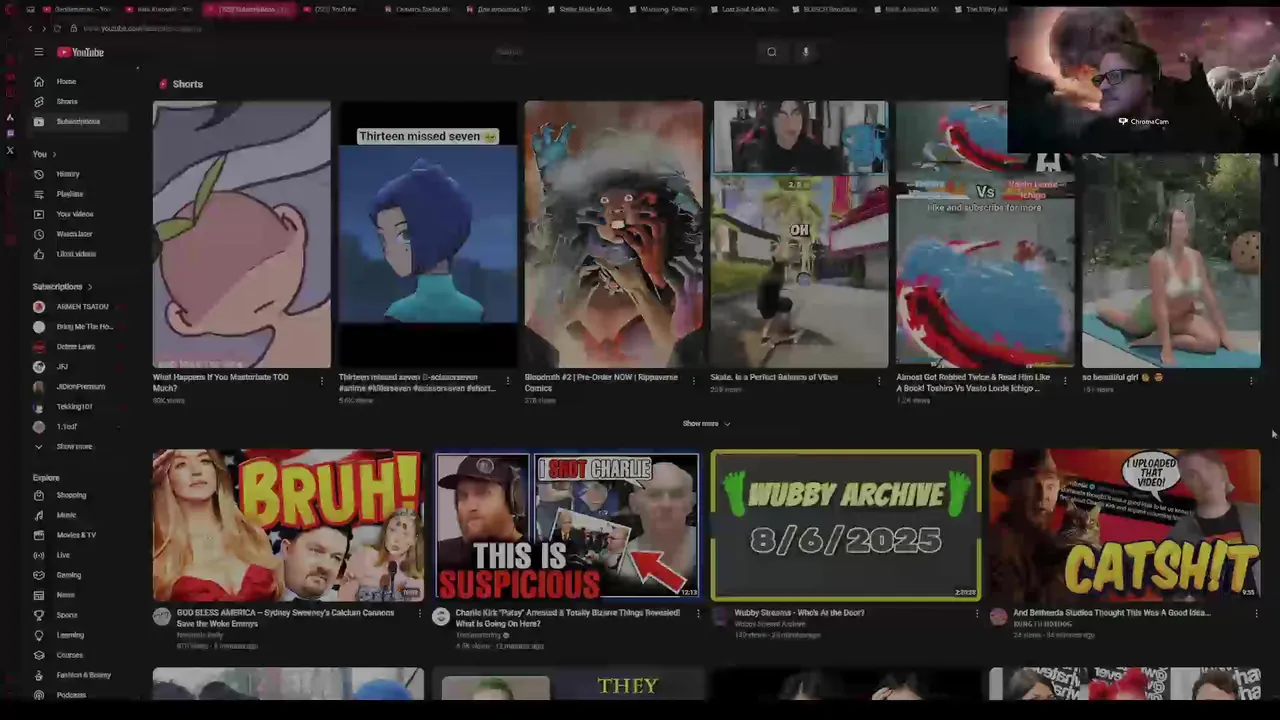The image size is (1280, 720).
Task: Switch to the plain YouTube browser tab
Action: tap(336, 9)
